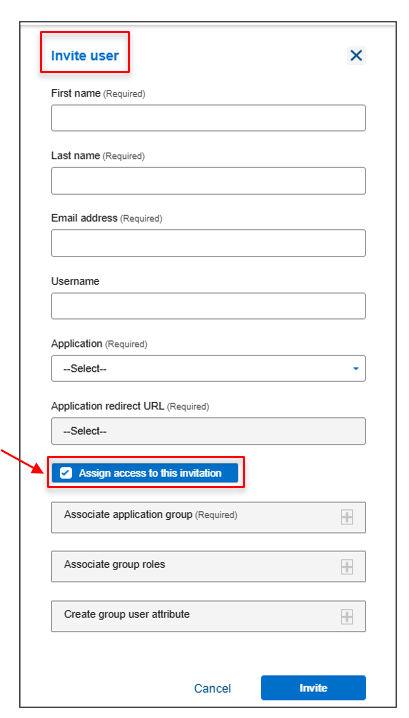
Task: Click plus icon for Associate application group
Action: 347,517
